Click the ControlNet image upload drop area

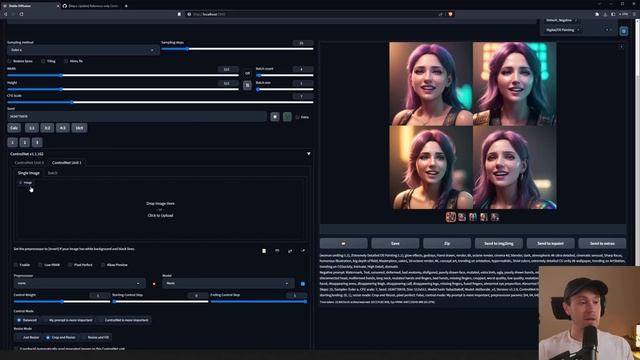[x=160, y=209]
